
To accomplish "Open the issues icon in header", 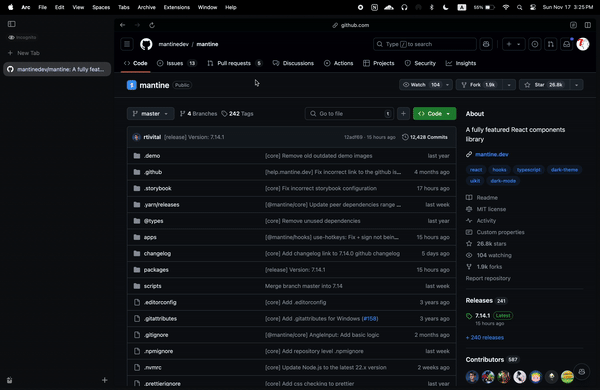I will [x=535, y=44].
